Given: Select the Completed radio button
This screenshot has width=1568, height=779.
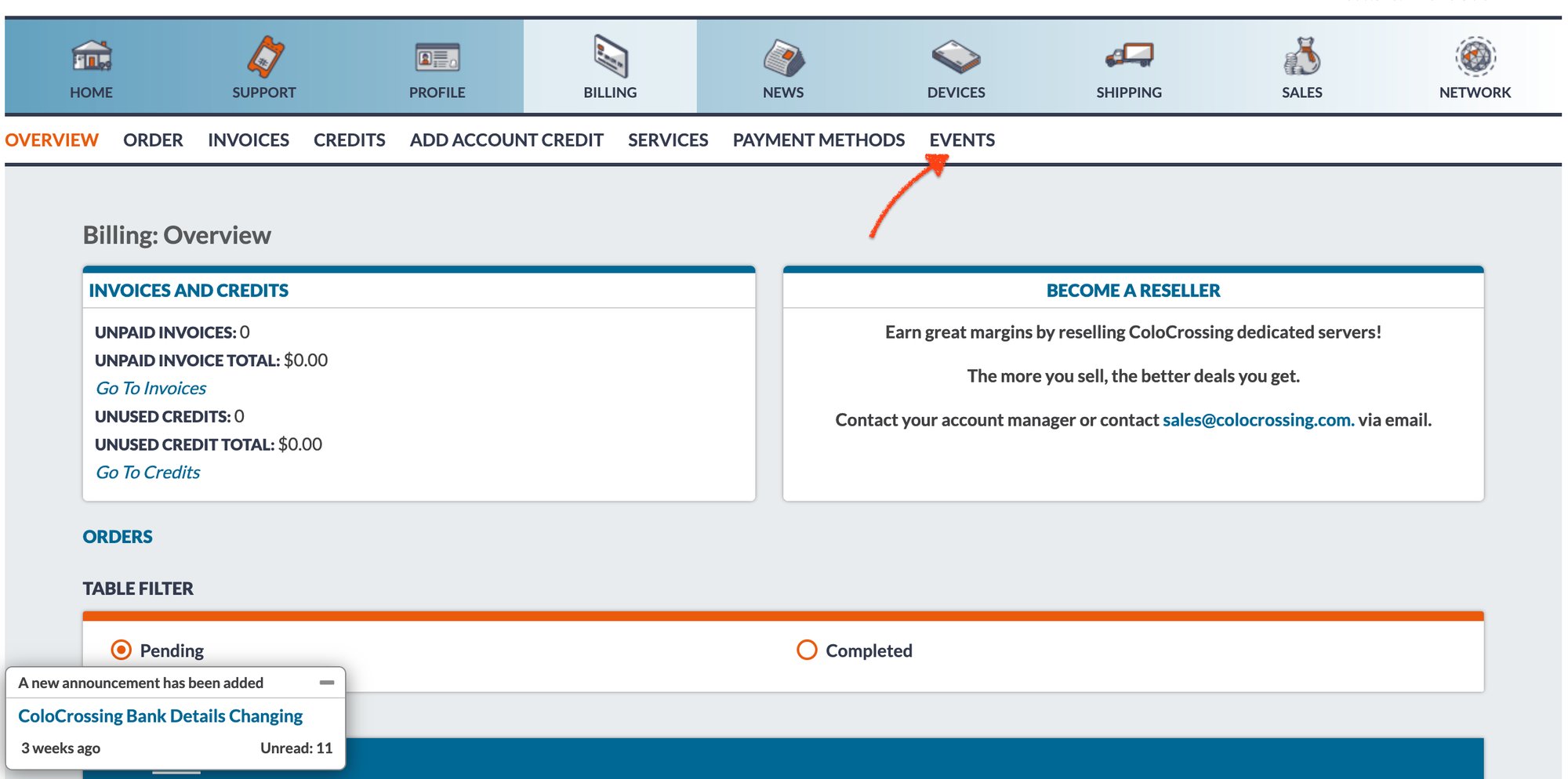Looking at the screenshot, I should click(807, 650).
